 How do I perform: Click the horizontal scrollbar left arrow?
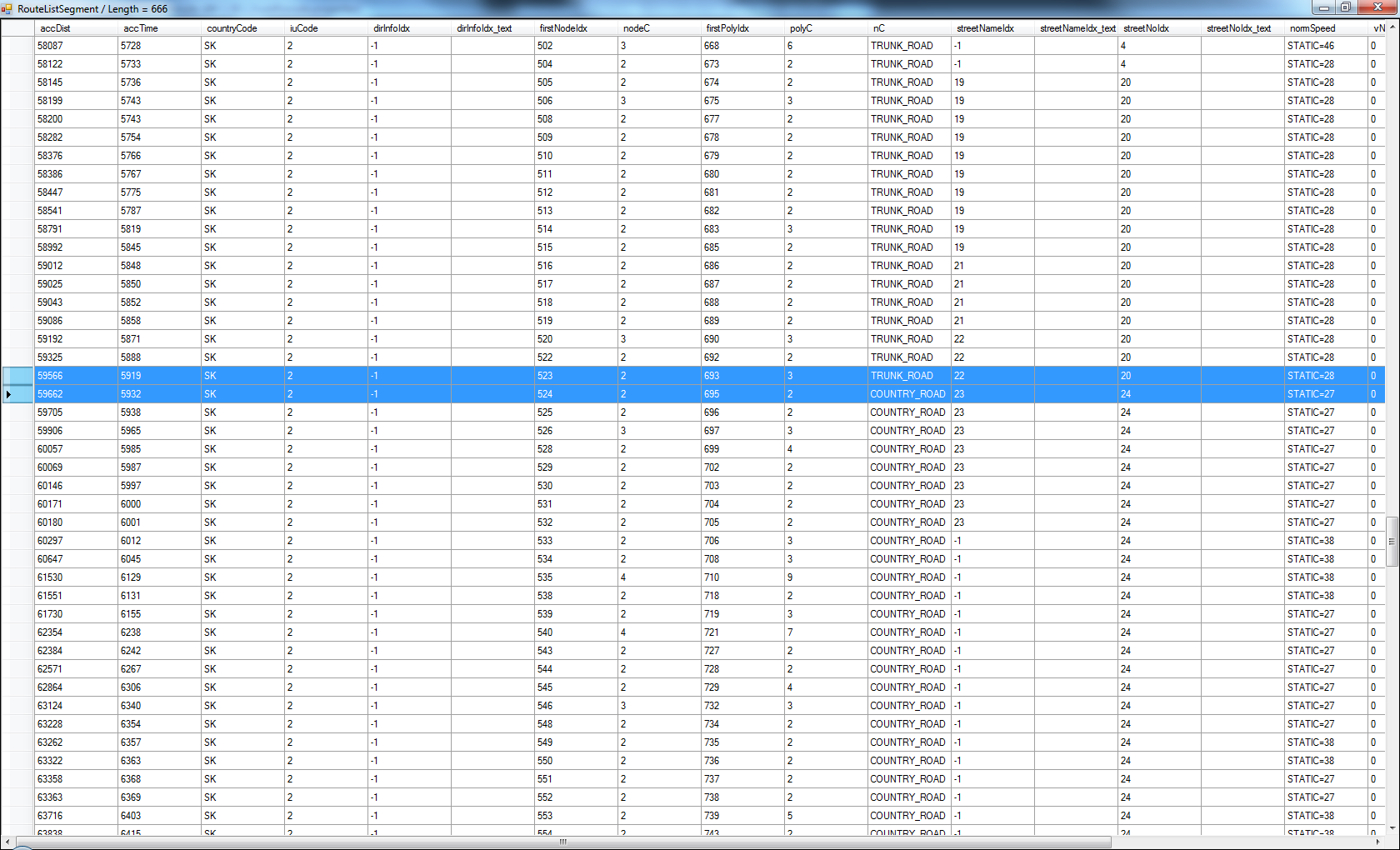click(7, 842)
